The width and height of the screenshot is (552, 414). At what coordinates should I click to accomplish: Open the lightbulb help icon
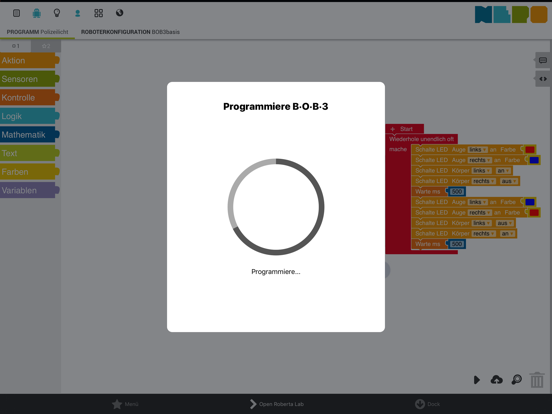(57, 13)
